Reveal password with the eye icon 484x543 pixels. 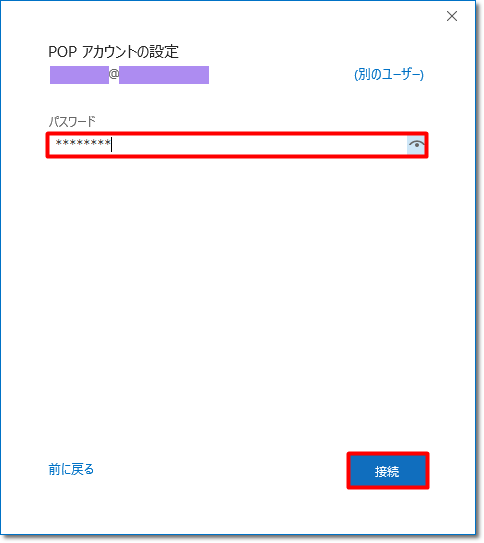click(x=416, y=145)
